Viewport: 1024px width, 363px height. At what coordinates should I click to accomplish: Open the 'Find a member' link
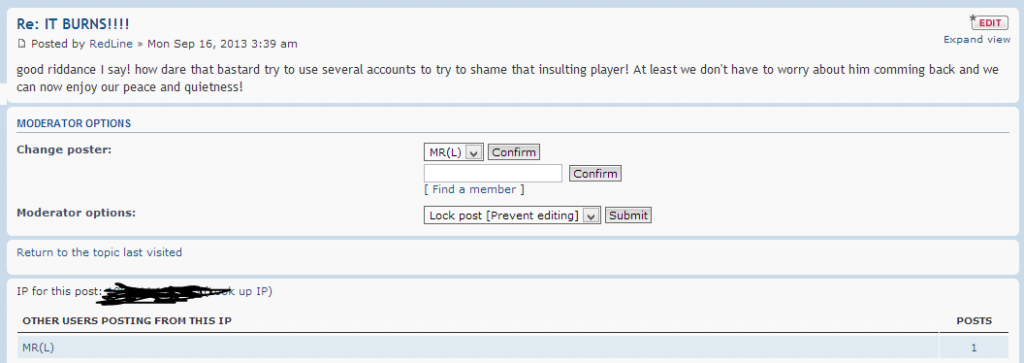(x=474, y=189)
